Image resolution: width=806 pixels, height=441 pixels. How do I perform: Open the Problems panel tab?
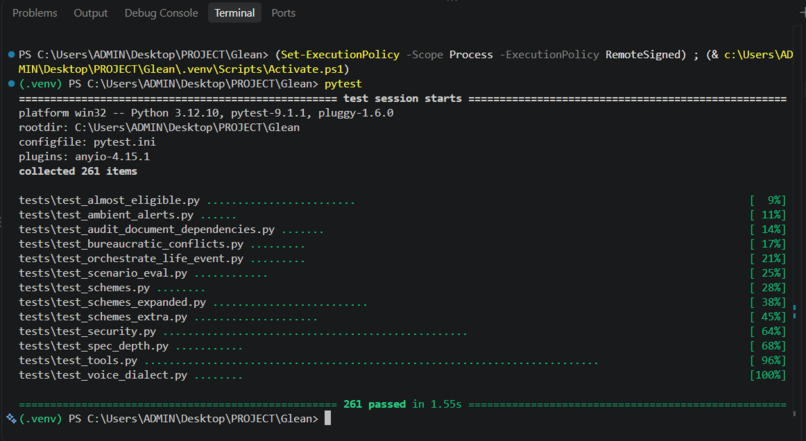pyautogui.click(x=34, y=13)
